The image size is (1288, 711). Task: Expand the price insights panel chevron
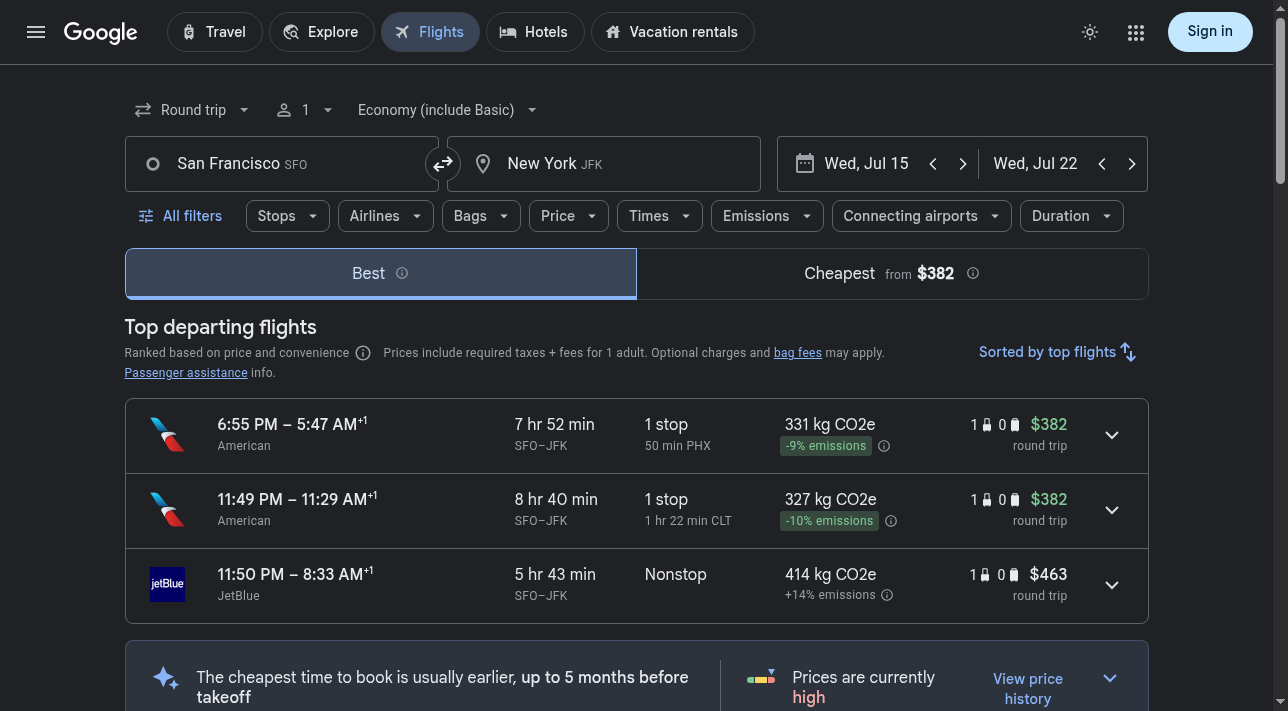point(1110,678)
